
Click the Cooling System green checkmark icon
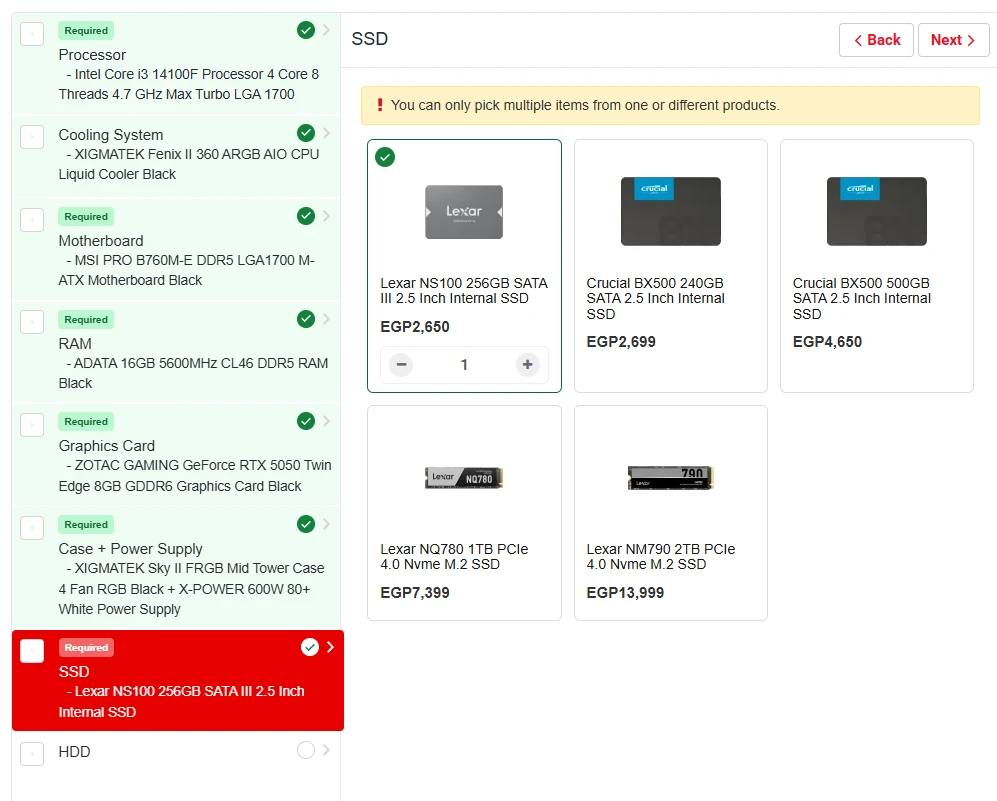pos(306,133)
